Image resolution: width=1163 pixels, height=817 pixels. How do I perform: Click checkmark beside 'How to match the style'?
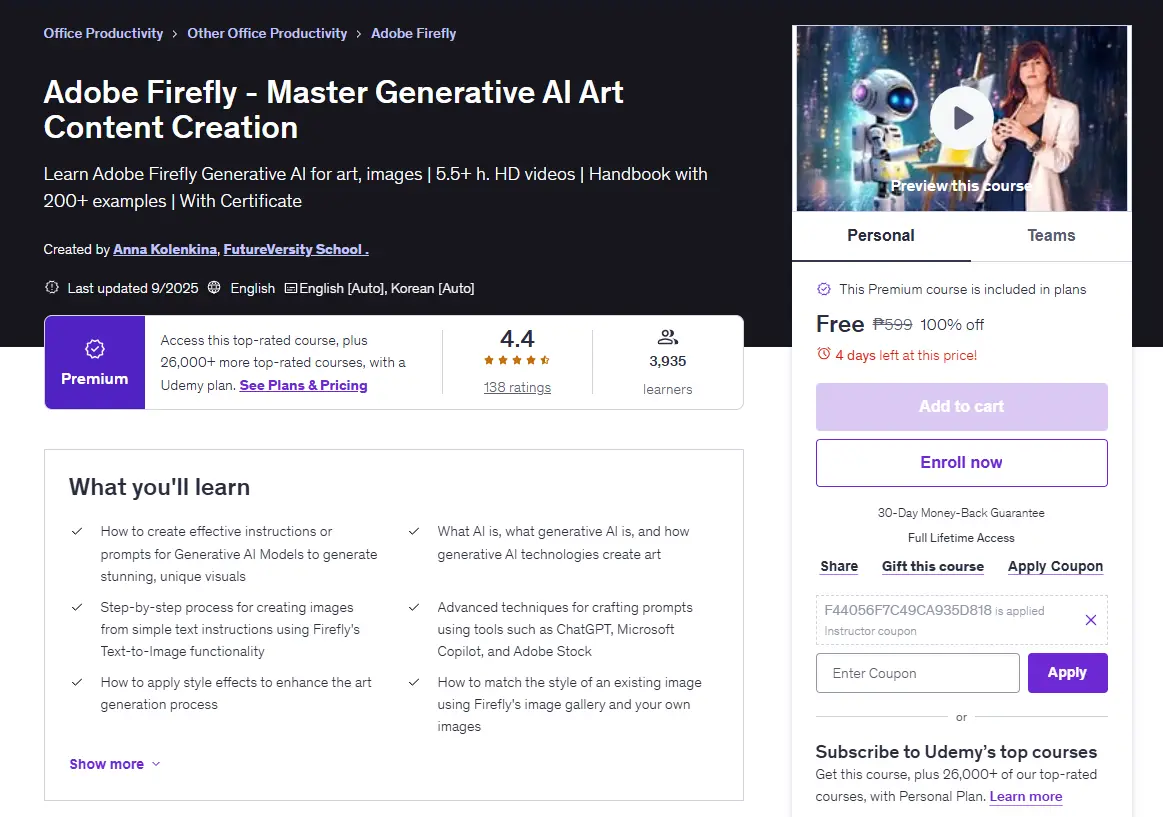[414, 682]
